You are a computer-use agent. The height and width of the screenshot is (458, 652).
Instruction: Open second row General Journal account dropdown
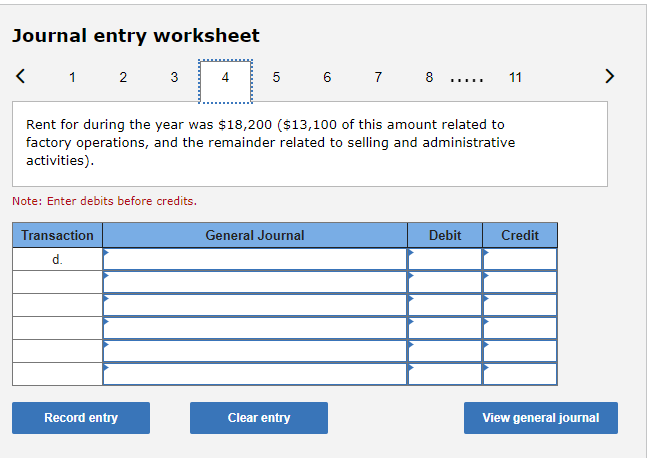[x=254, y=282]
